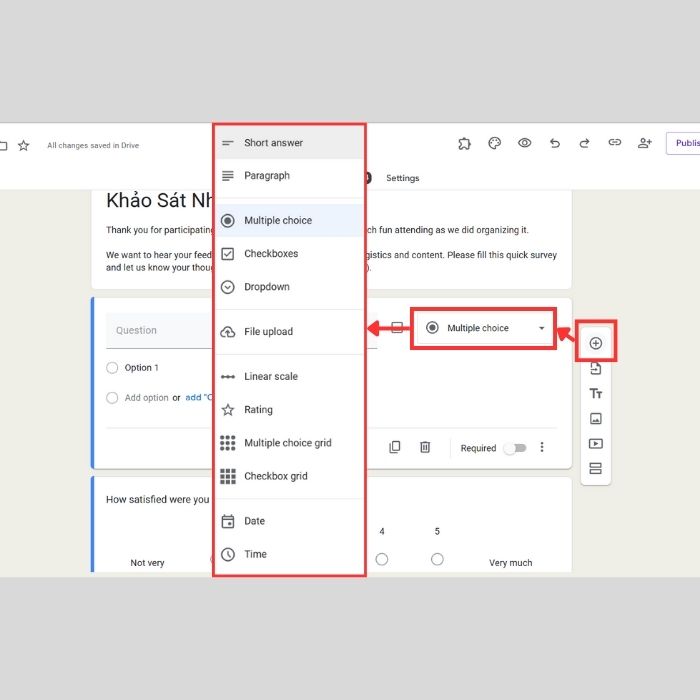Import questions from the side toolbar

(596, 368)
